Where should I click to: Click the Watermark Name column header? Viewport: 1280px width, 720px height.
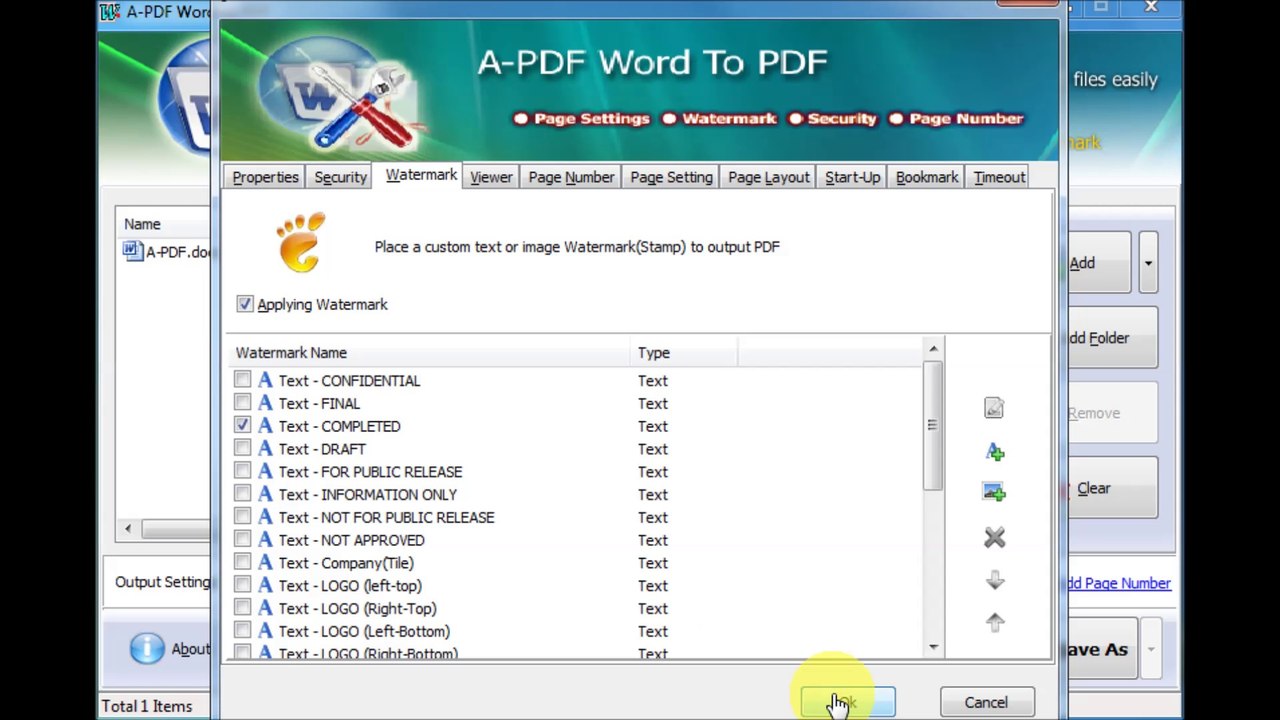(431, 352)
